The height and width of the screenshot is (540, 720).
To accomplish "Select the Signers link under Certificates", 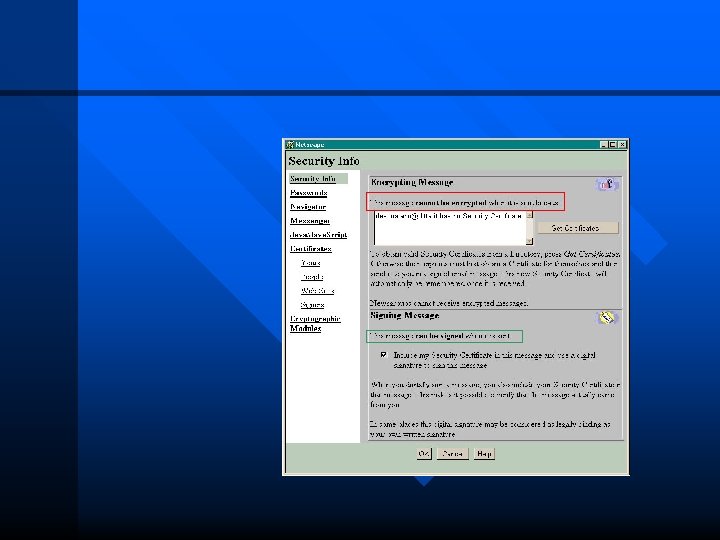I will [313, 305].
